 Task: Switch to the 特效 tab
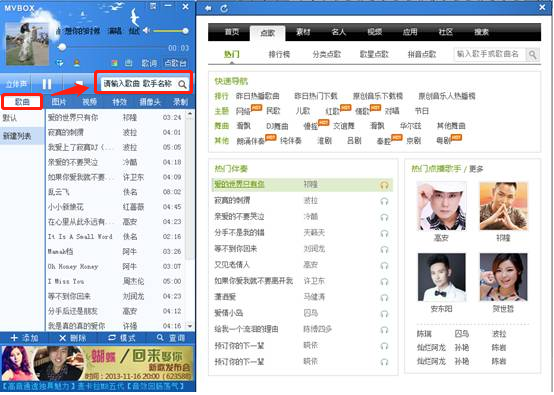coord(119,102)
